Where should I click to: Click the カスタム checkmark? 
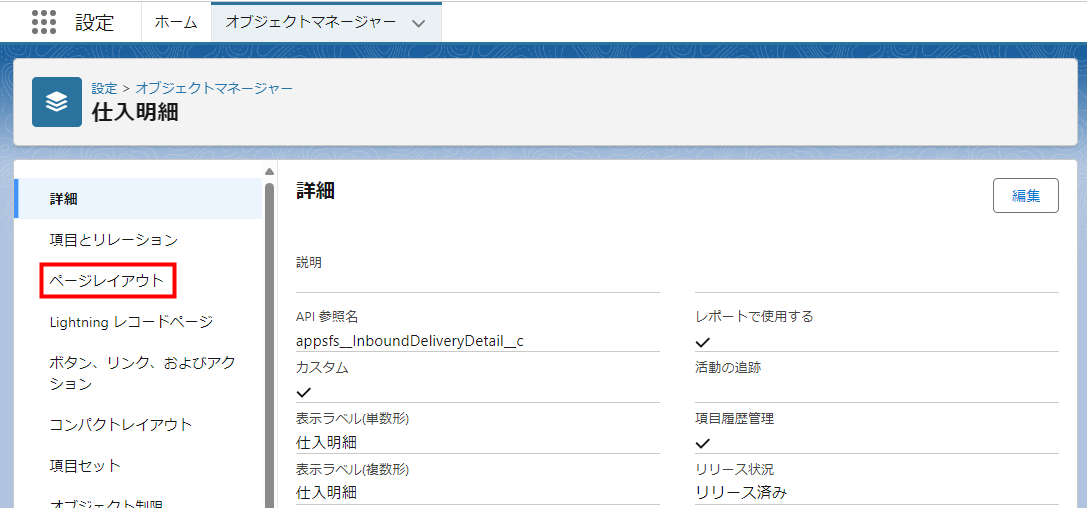click(x=304, y=392)
